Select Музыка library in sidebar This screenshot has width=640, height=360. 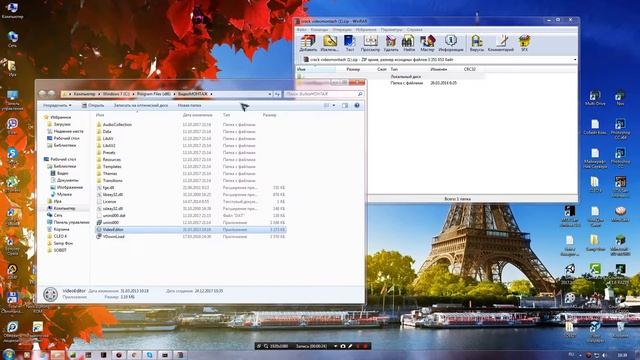64,194
